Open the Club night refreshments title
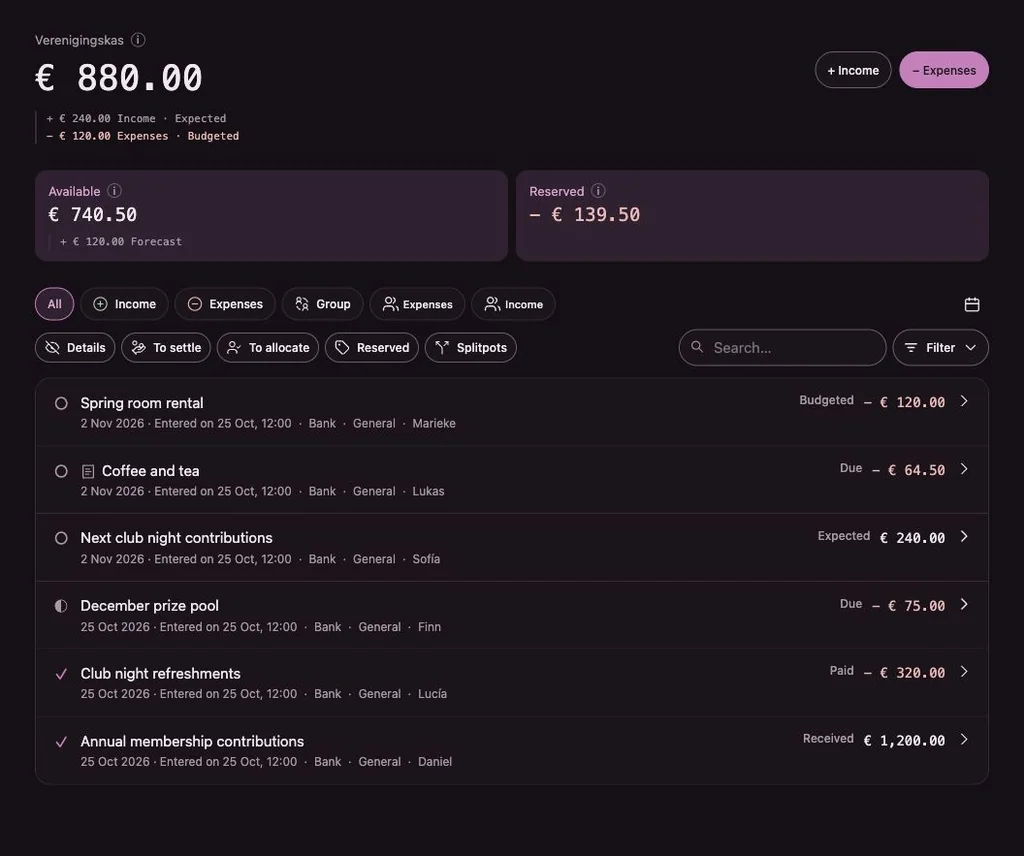 tap(160, 673)
